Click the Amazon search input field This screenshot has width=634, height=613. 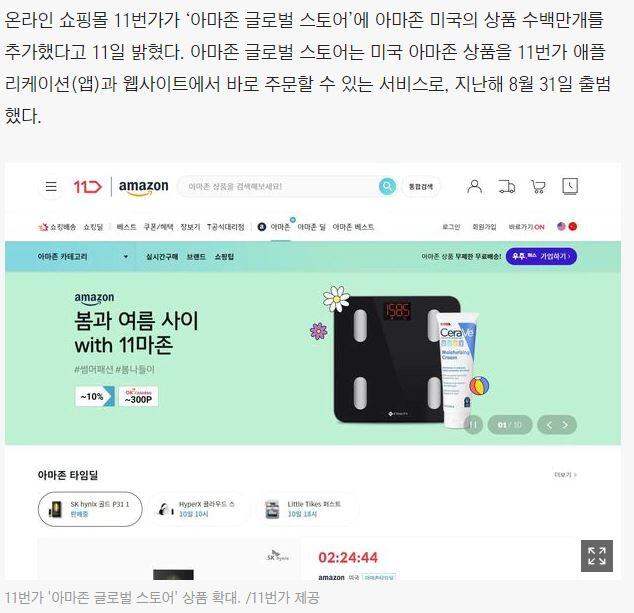tap(279, 186)
